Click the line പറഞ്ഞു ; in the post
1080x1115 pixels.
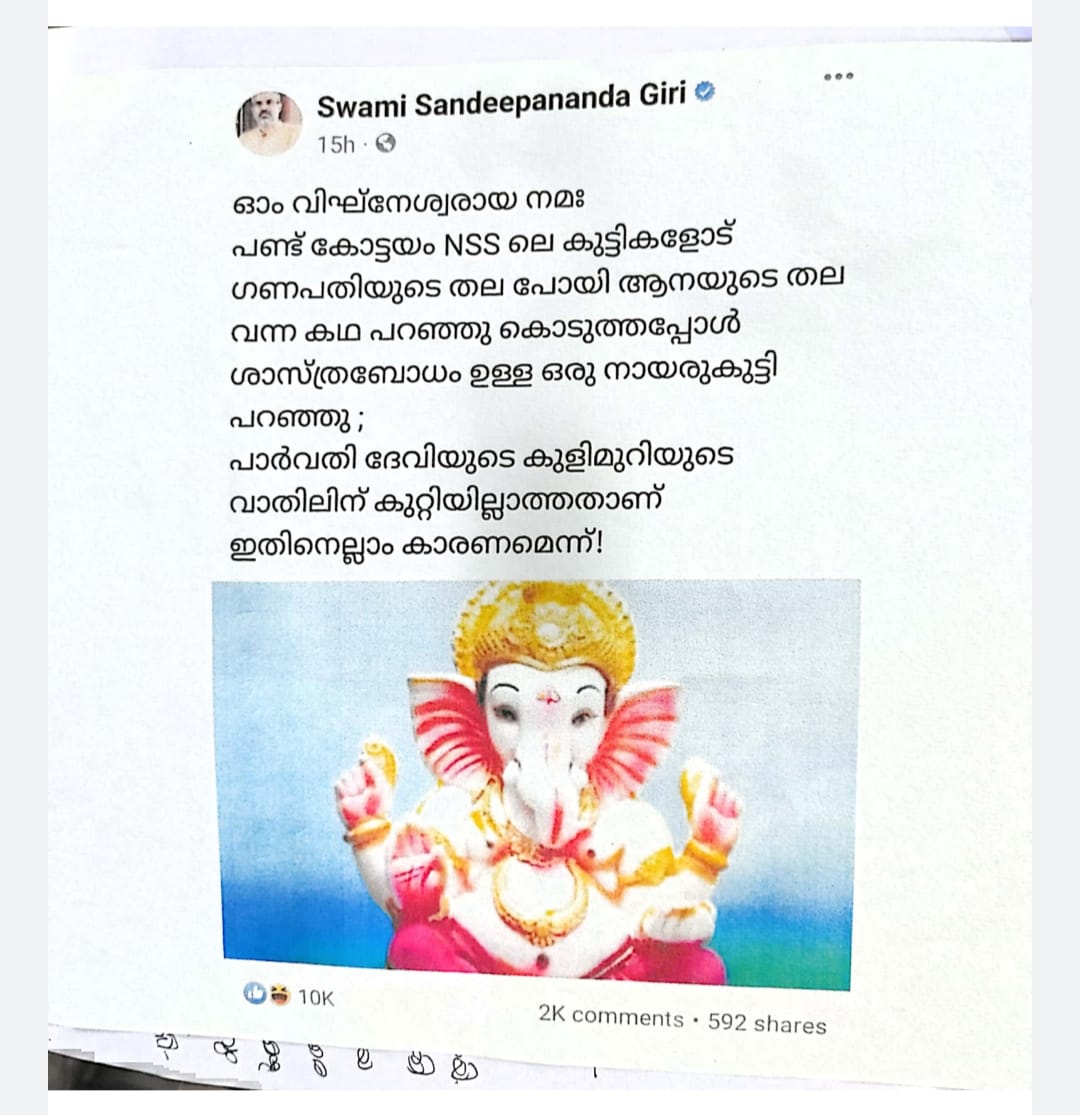coord(296,420)
